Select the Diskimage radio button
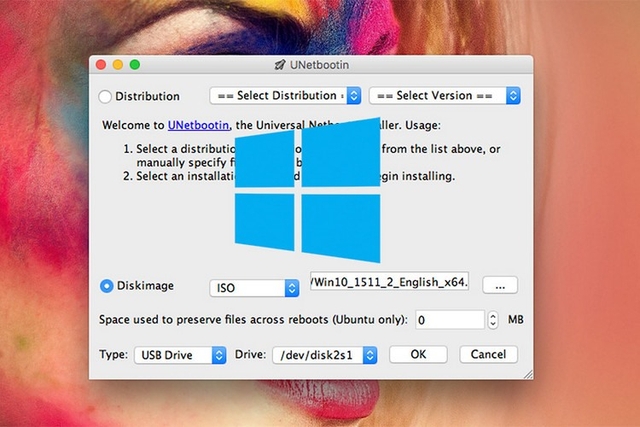 click(107, 286)
